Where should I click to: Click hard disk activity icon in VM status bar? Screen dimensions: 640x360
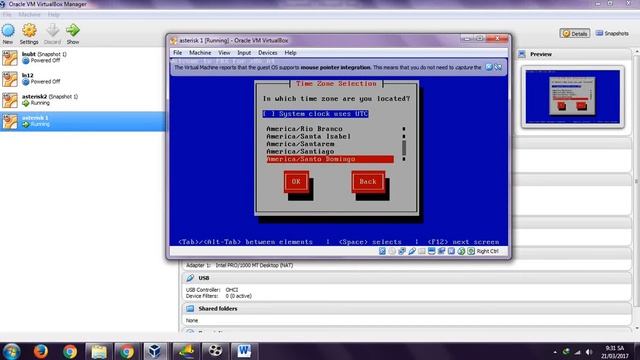pos(382,251)
